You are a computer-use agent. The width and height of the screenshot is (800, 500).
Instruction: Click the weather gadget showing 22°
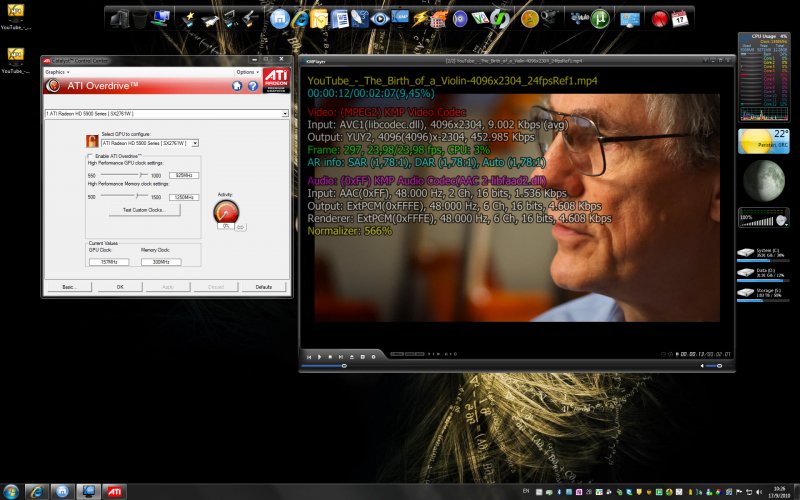763,141
